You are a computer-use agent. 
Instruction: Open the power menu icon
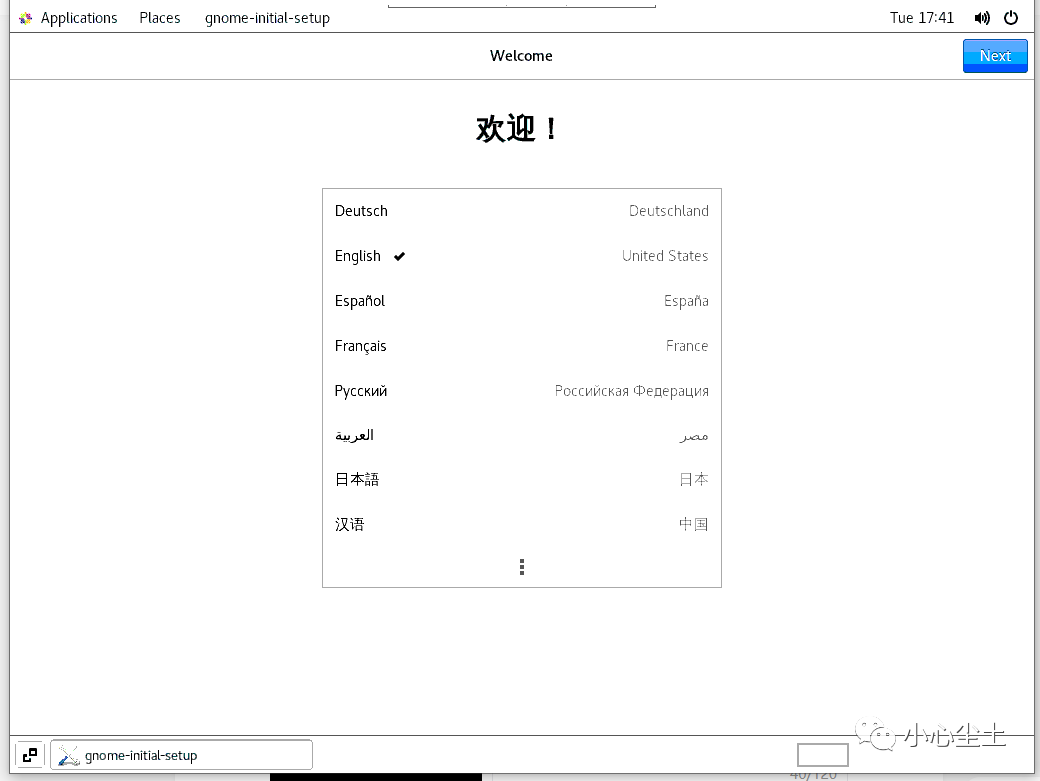[1011, 18]
